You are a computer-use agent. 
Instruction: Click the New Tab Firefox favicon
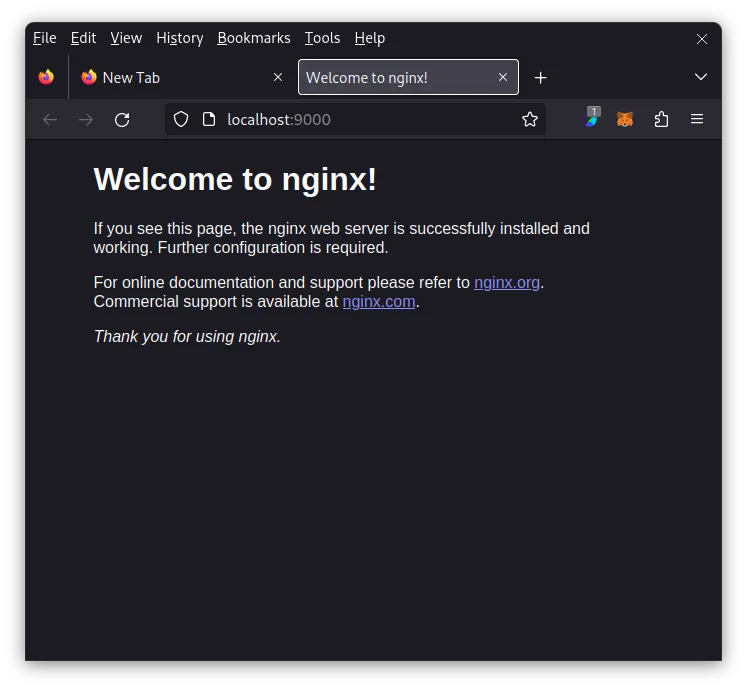[x=89, y=77]
